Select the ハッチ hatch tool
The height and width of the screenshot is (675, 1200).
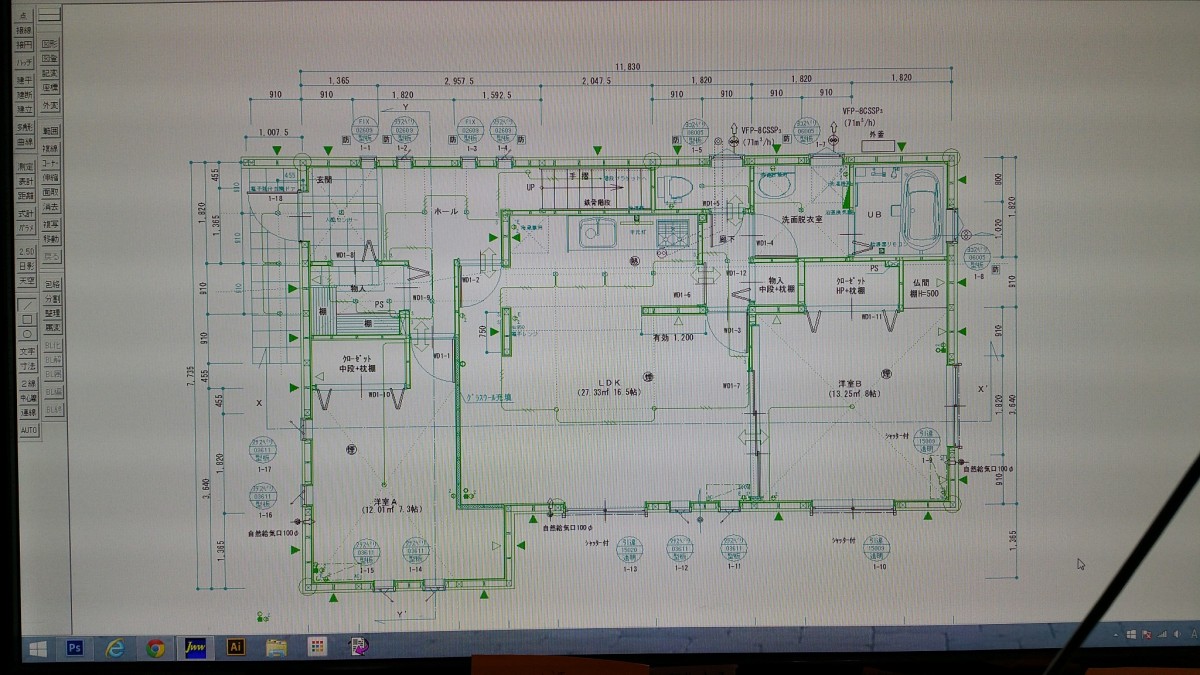click(x=24, y=62)
